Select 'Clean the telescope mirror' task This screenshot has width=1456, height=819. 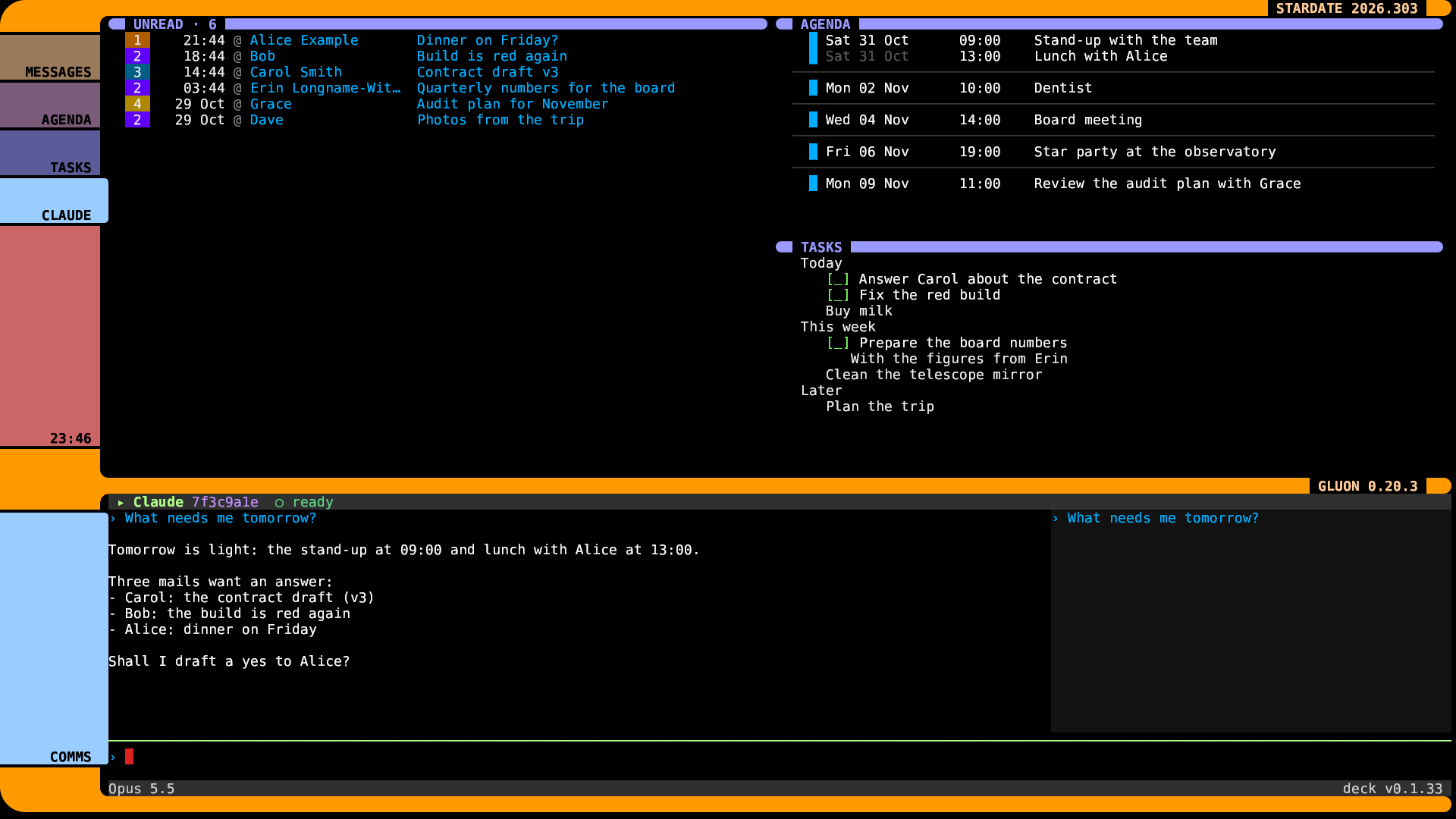[934, 375]
